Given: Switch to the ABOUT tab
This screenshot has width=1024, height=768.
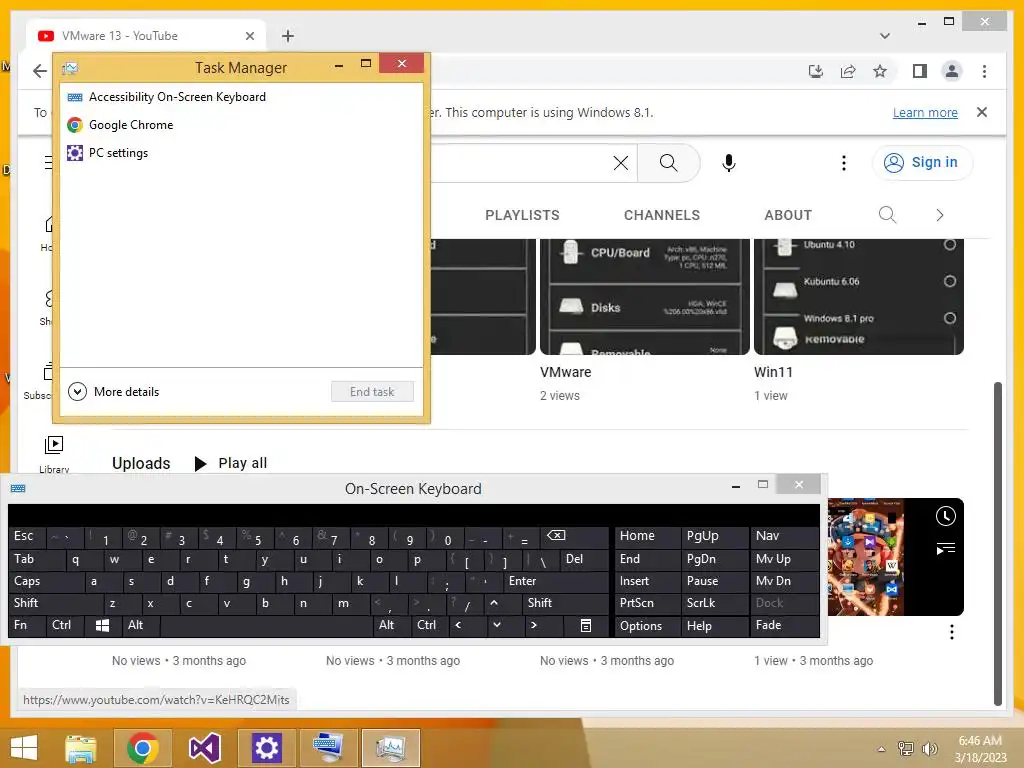Looking at the screenshot, I should (x=788, y=215).
